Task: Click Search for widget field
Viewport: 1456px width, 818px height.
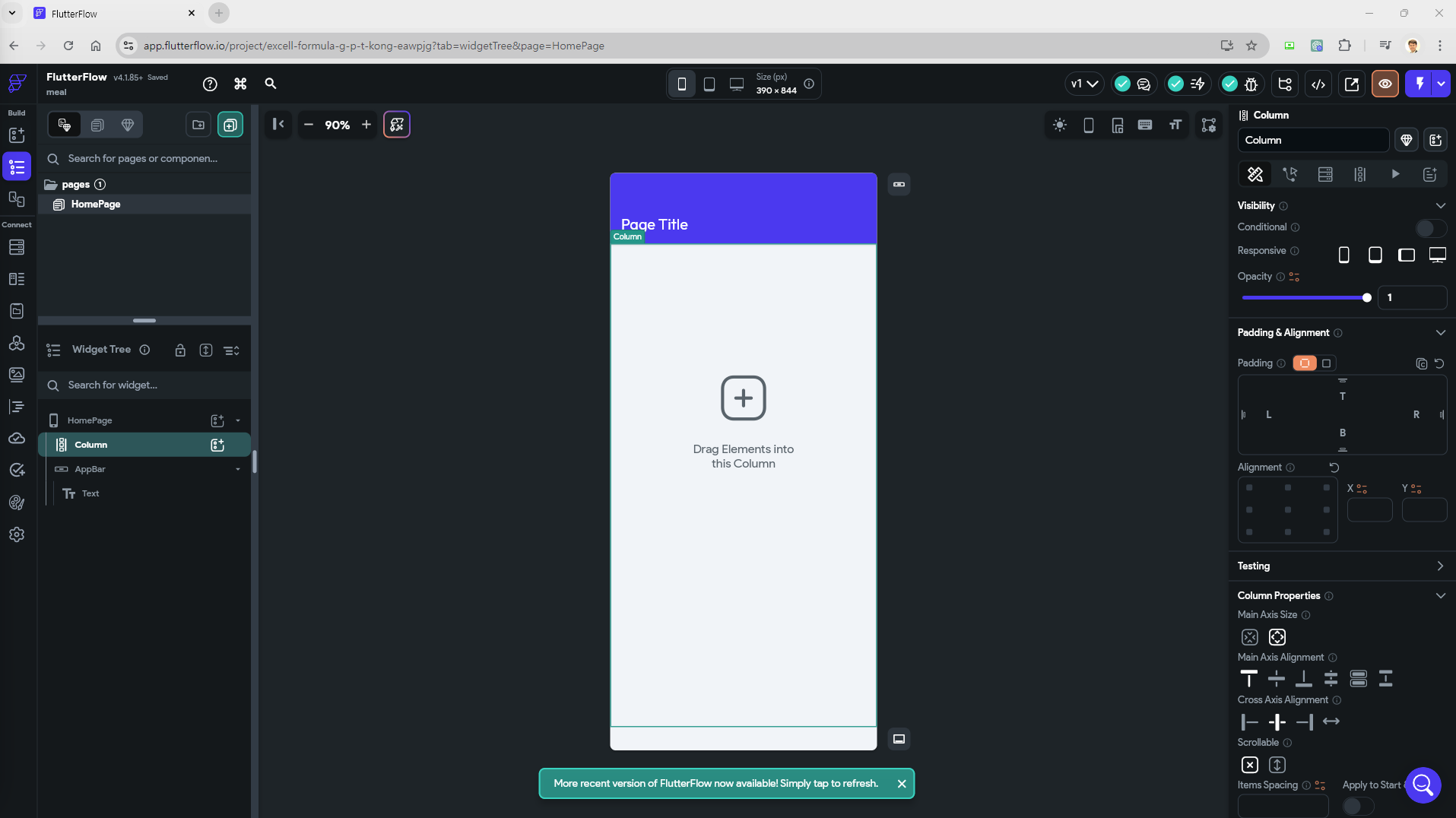Action: tap(144, 385)
